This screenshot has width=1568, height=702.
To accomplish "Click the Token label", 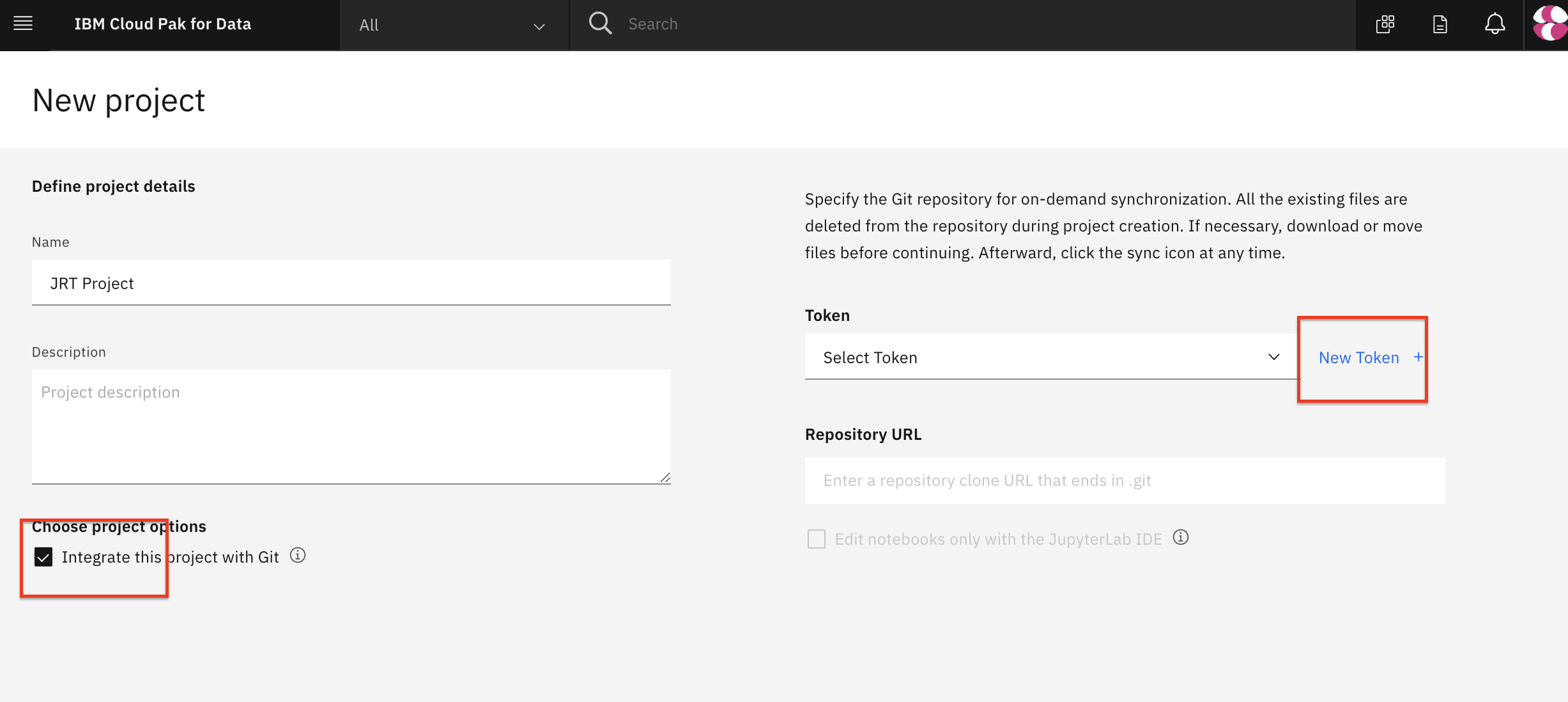I will [827, 315].
